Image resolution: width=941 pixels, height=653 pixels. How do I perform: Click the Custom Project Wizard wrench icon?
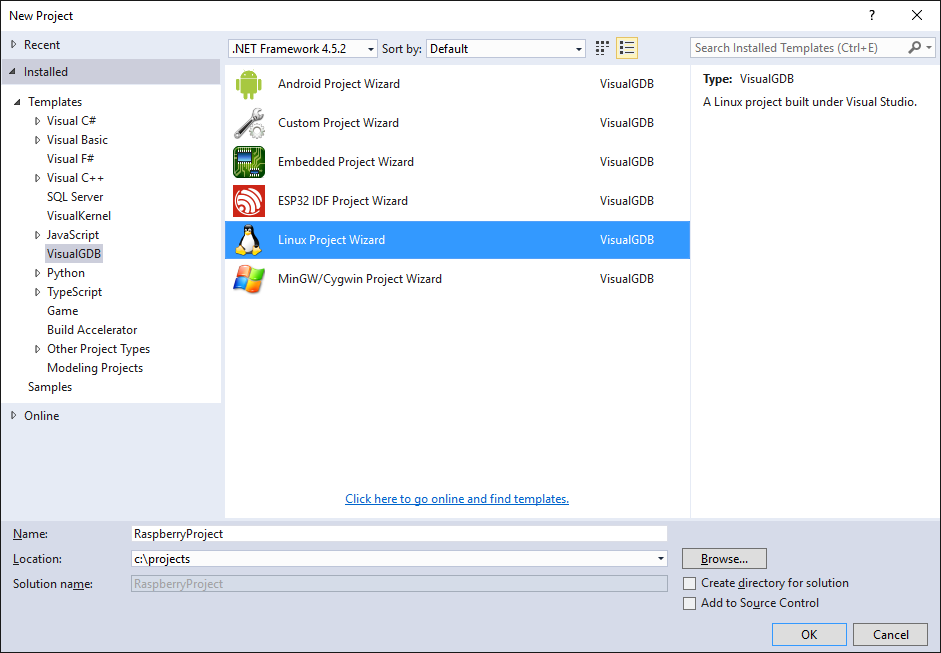pyautogui.click(x=248, y=123)
